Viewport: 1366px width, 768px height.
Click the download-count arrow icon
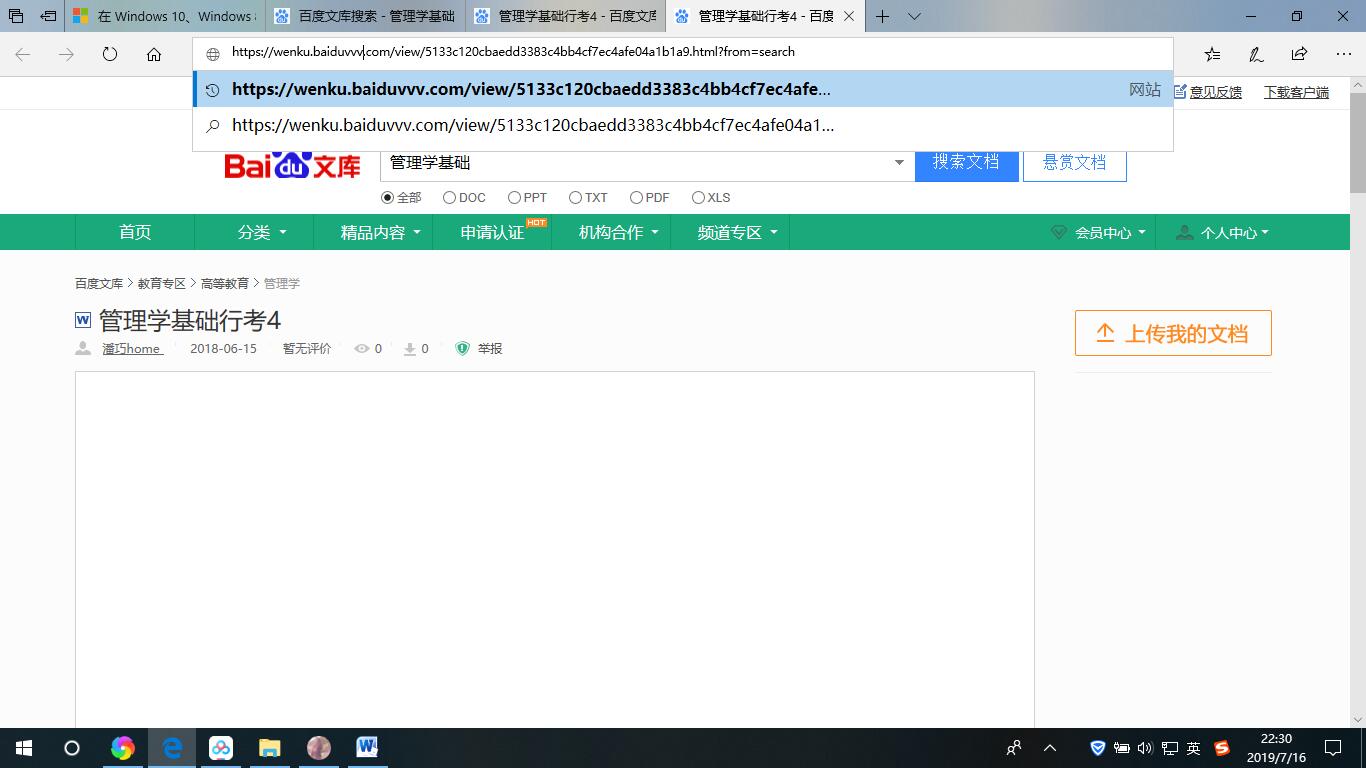point(409,348)
